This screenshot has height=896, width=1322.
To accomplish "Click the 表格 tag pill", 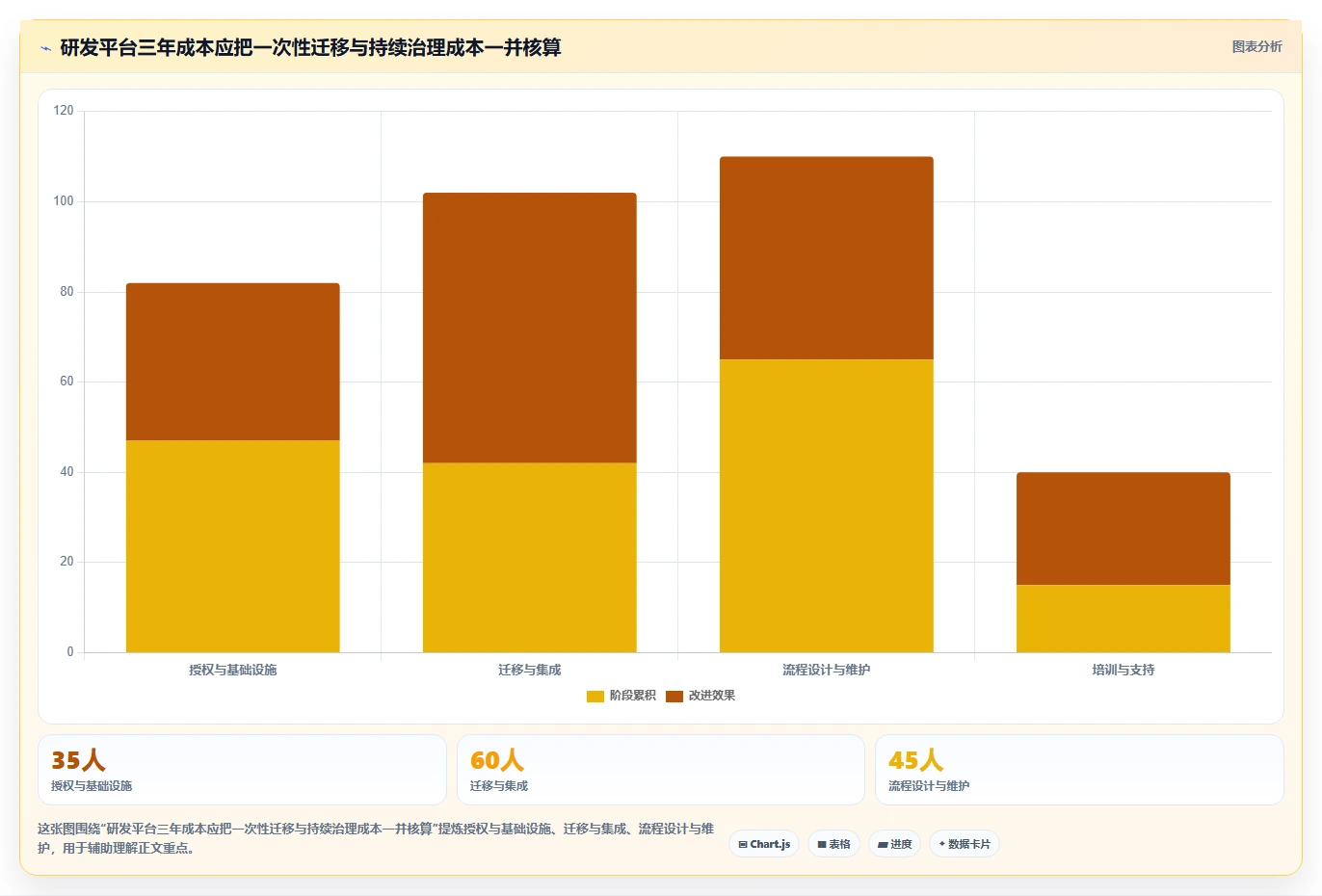I will point(833,844).
